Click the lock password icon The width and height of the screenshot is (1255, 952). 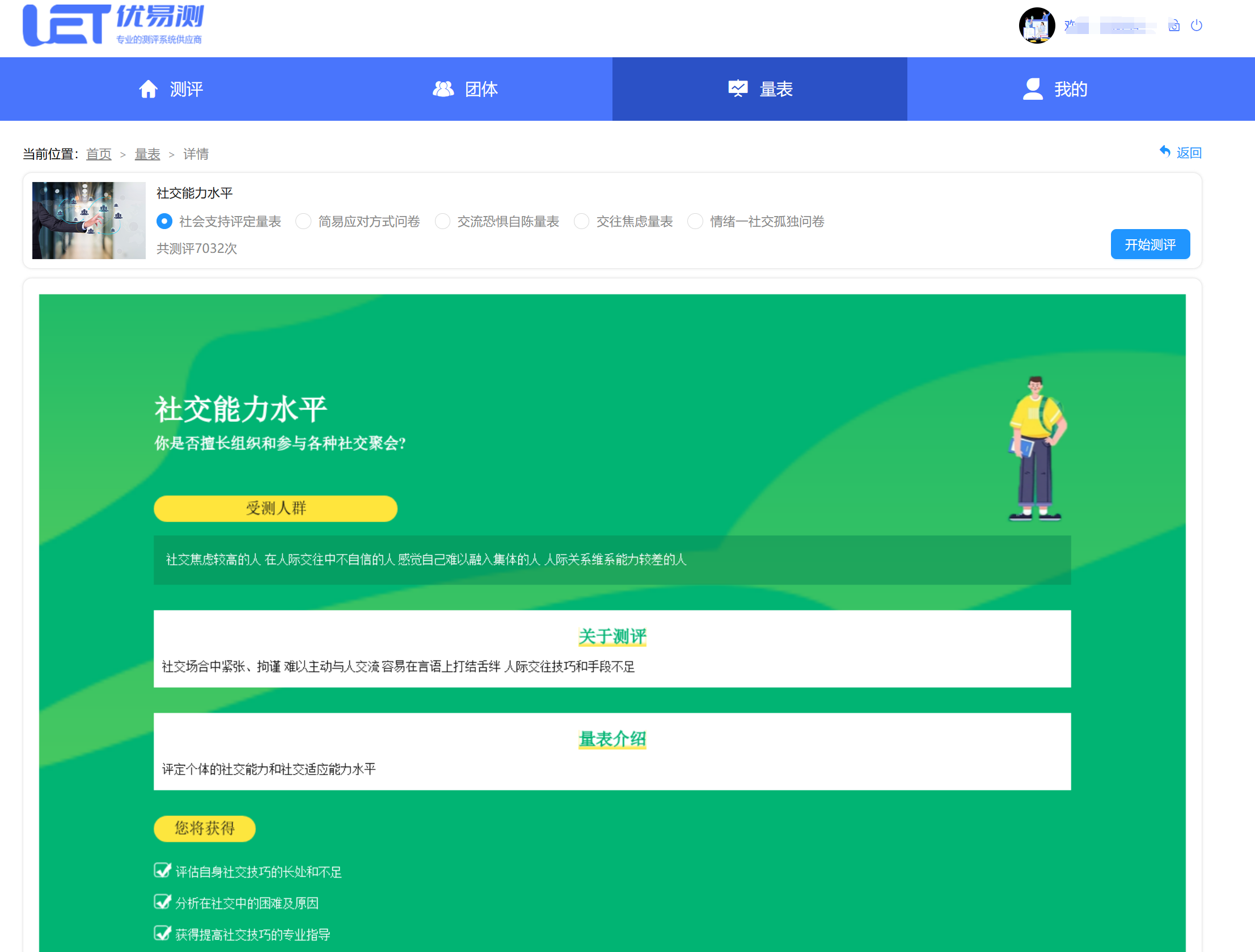point(1174,26)
